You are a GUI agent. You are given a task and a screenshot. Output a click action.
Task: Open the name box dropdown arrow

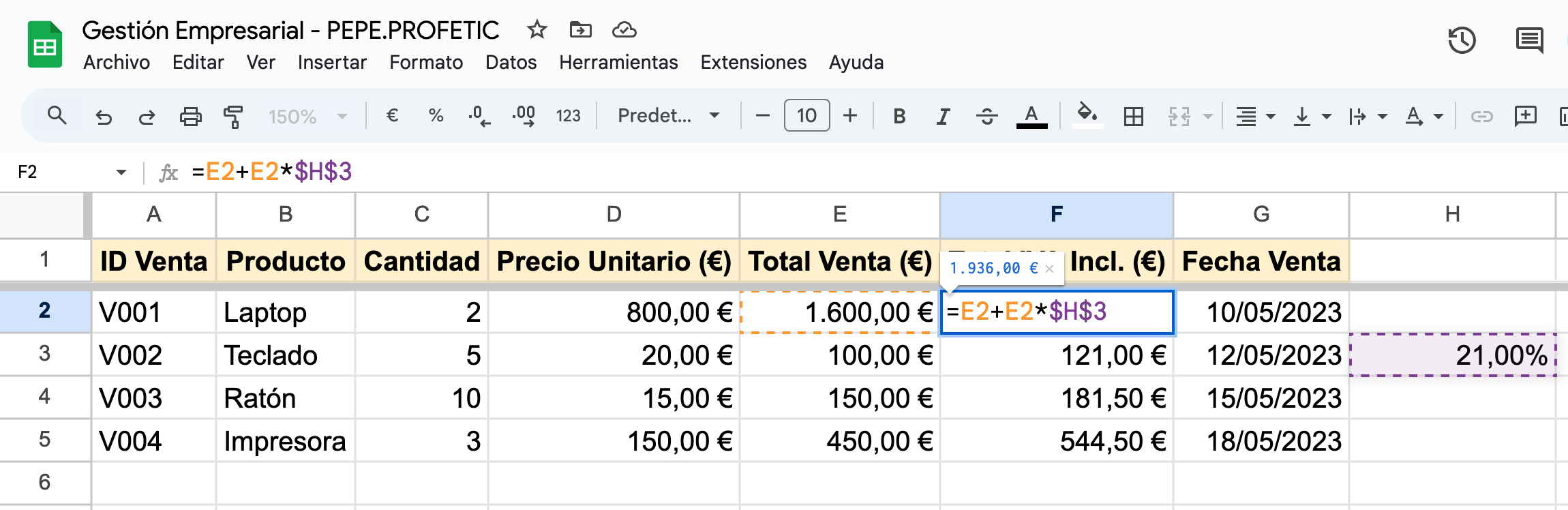(121, 172)
